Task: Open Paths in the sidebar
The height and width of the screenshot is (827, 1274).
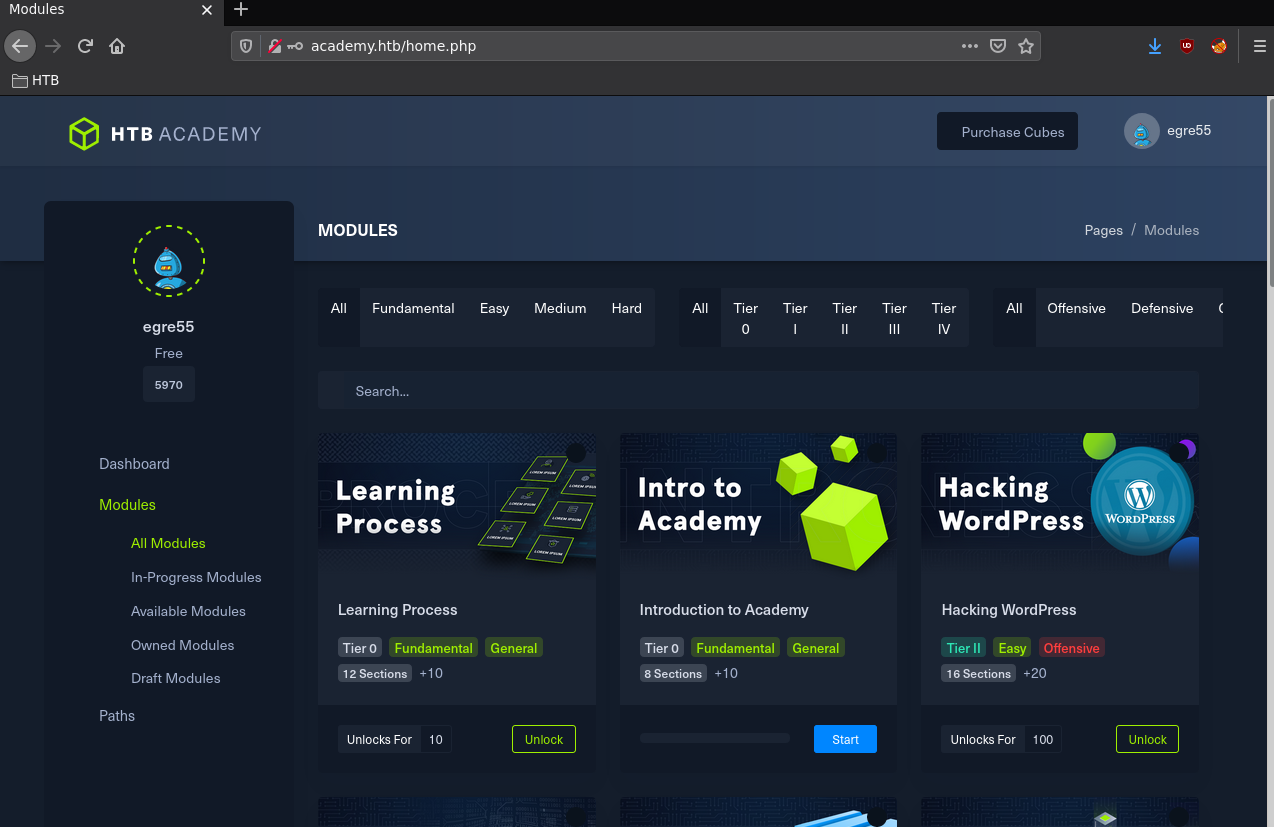Action: (117, 716)
